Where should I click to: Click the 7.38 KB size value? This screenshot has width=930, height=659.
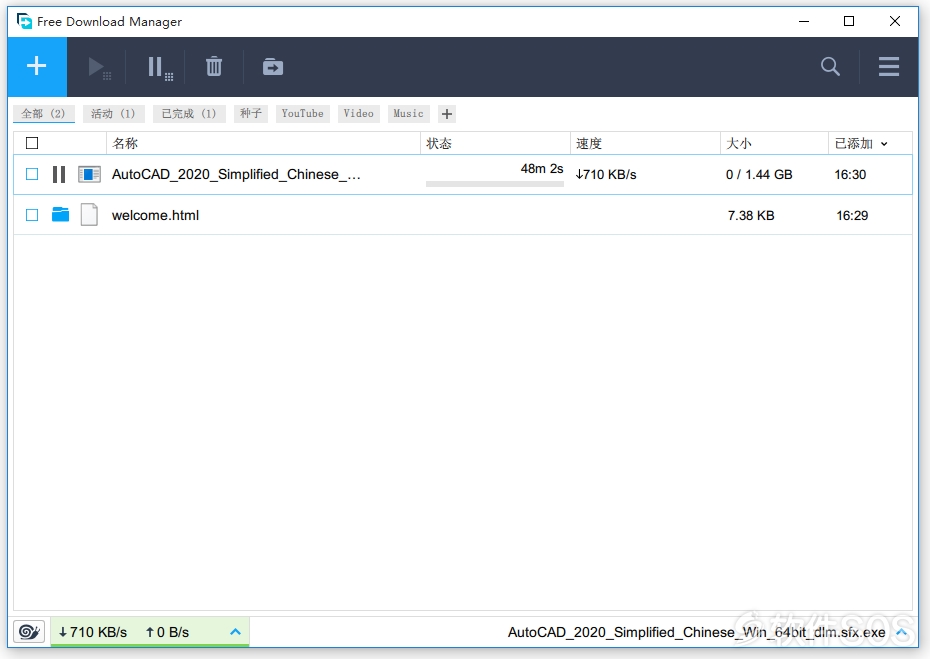(x=751, y=215)
